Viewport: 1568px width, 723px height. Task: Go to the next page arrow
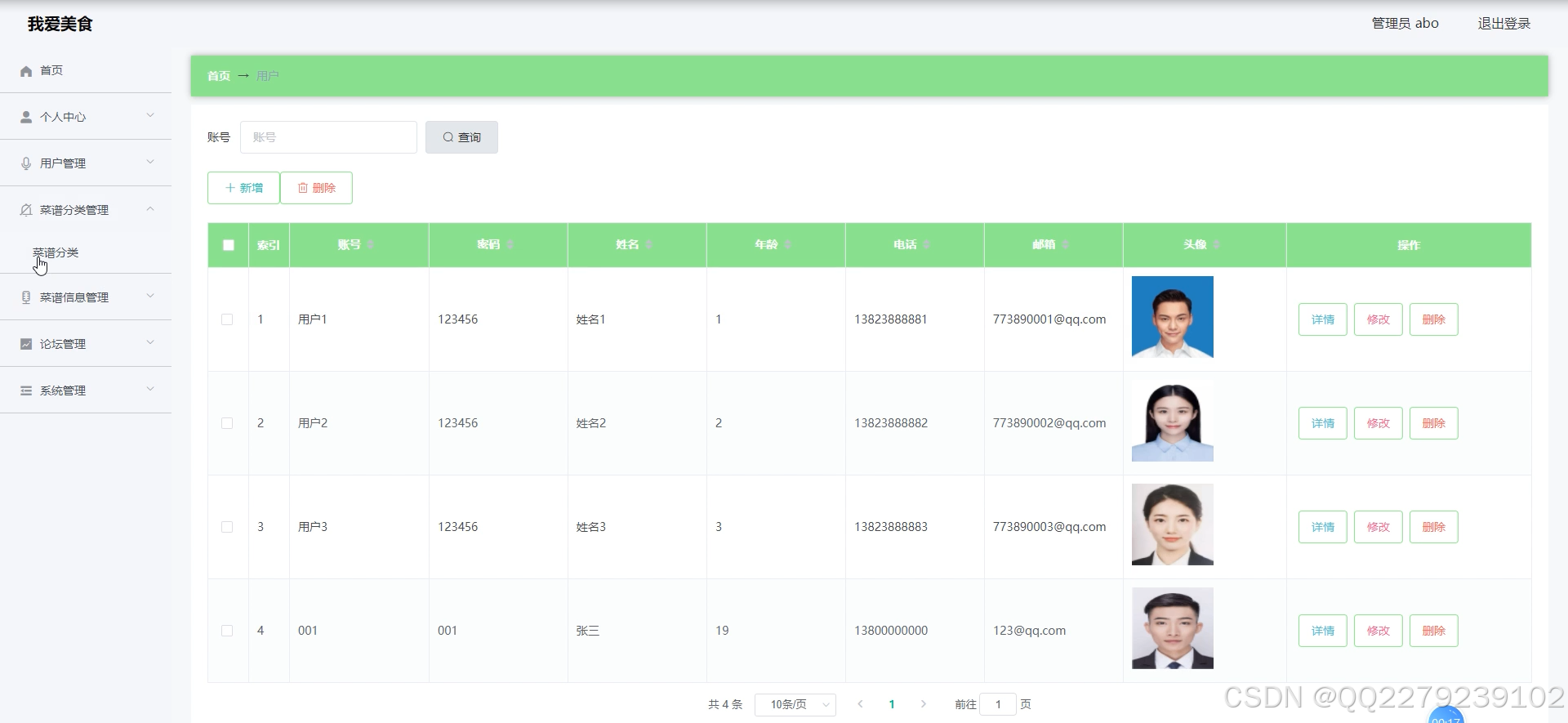click(x=923, y=704)
